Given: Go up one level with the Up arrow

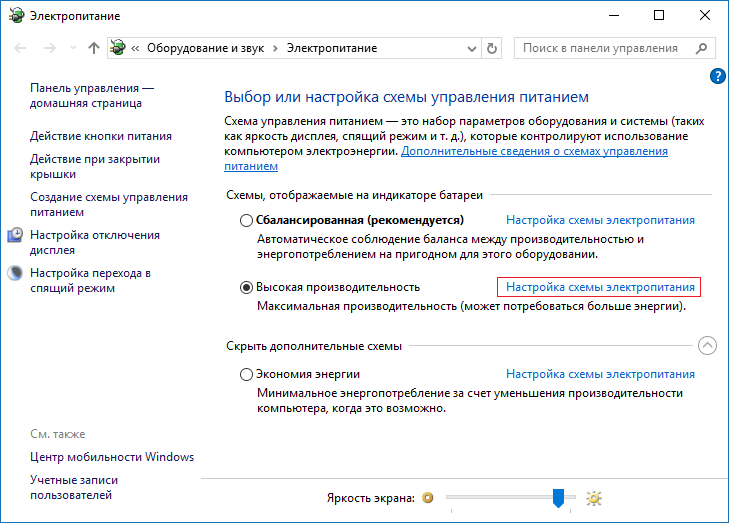Looking at the screenshot, I should (x=94, y=48).
